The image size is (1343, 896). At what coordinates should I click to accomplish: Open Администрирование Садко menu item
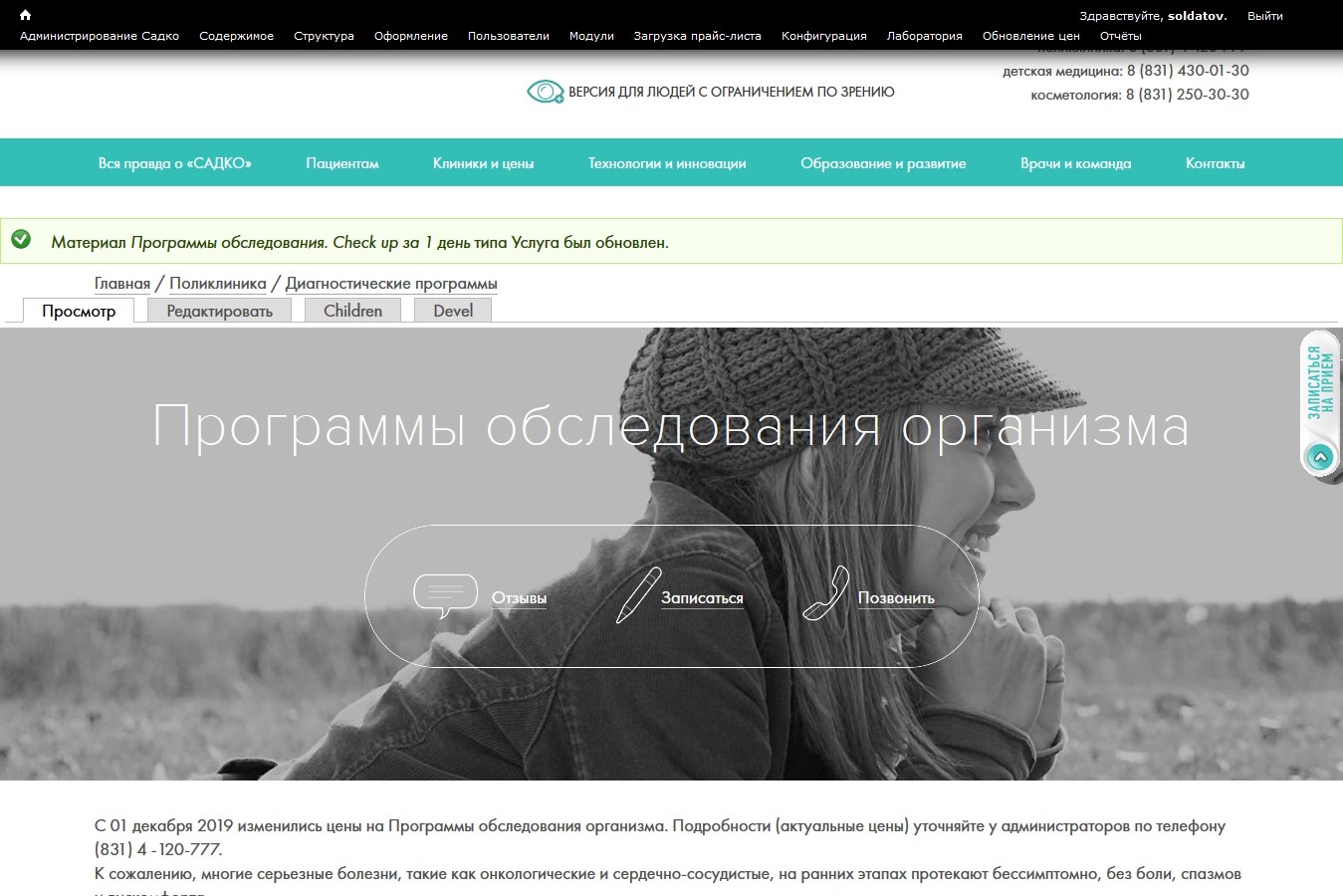[x=100, y=36]
